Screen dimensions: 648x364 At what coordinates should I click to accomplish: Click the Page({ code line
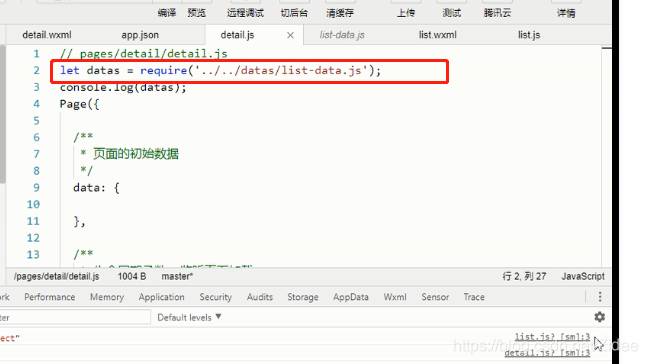pyautogui.click(x=79, y=104)
